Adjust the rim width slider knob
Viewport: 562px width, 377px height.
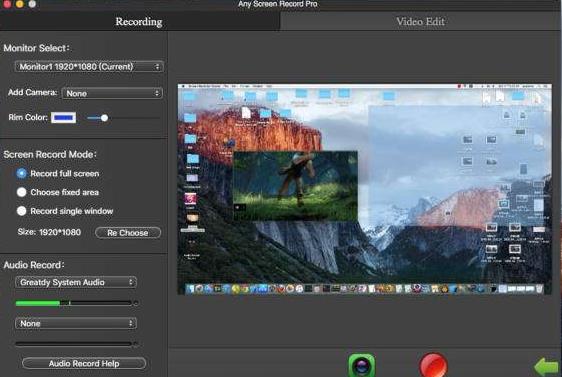(x=104, y=118)
